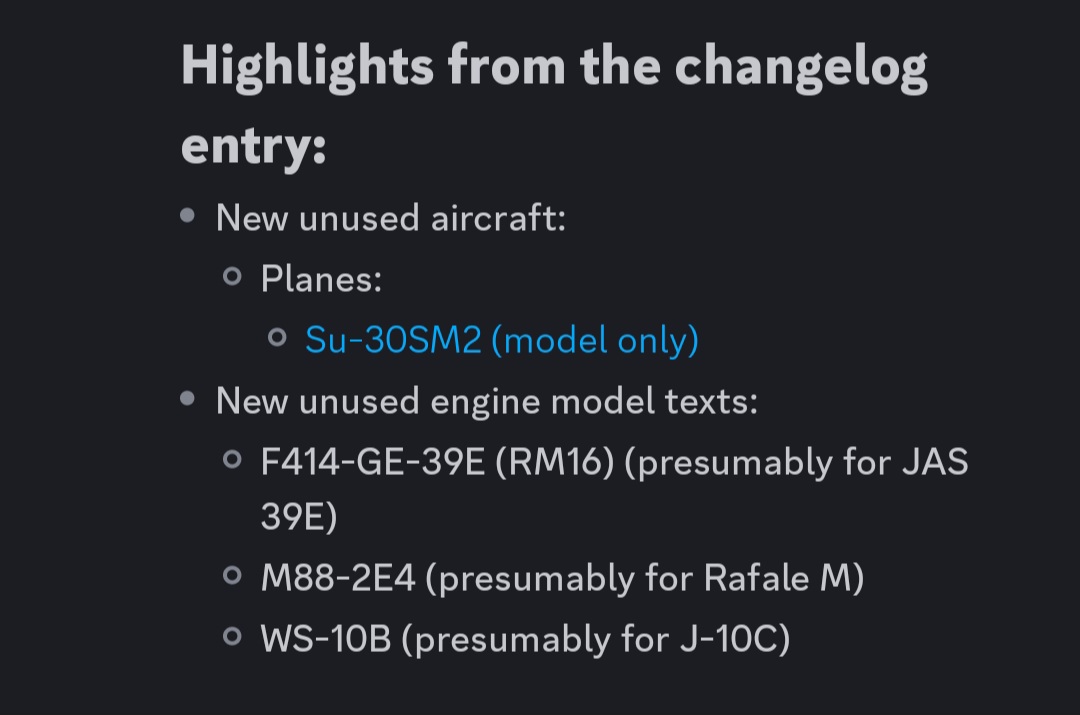Click the 'M88-2E4' engine name

click(x=337, y=578)
